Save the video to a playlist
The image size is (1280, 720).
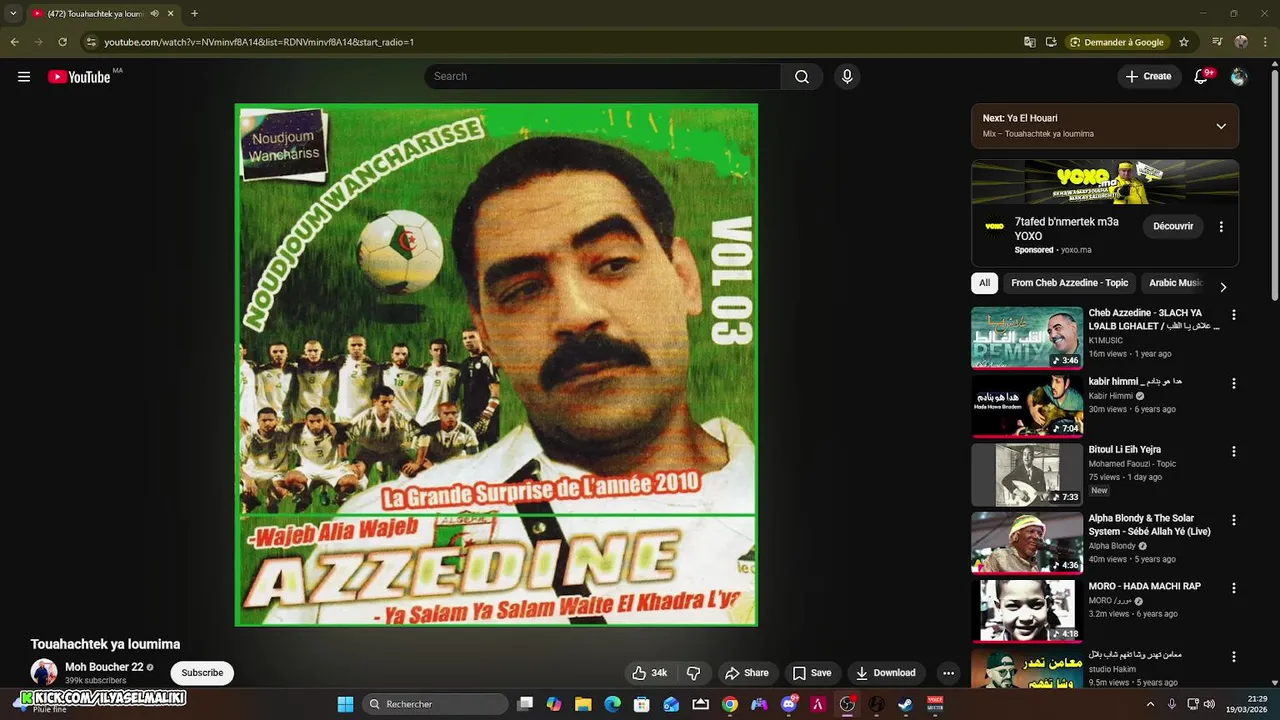(811, 673)
